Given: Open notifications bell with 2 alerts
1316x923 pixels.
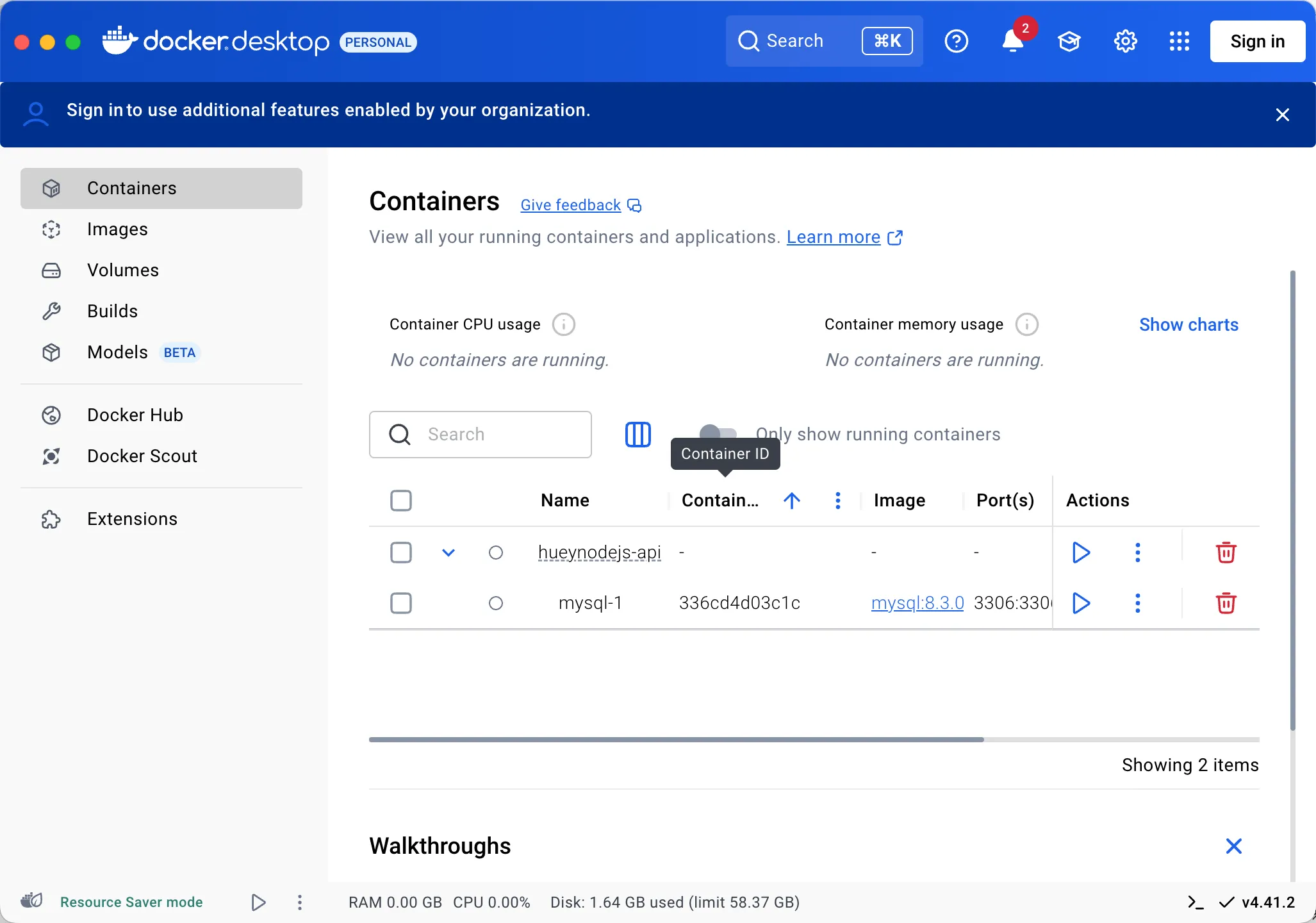Looking at the screenshot, I should click(x=1014, y=41).
